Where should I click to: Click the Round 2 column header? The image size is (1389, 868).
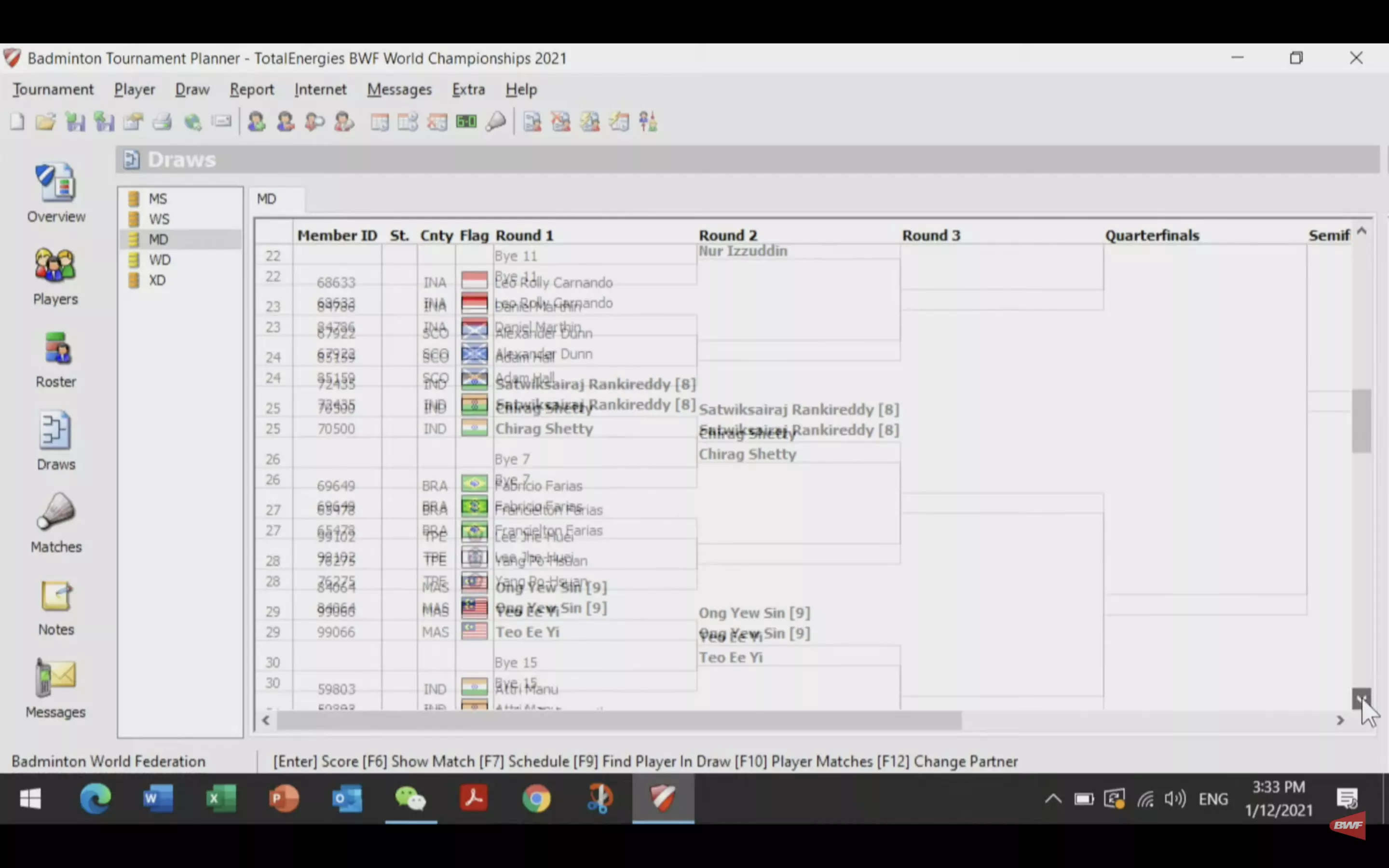(x=728, y=235)
